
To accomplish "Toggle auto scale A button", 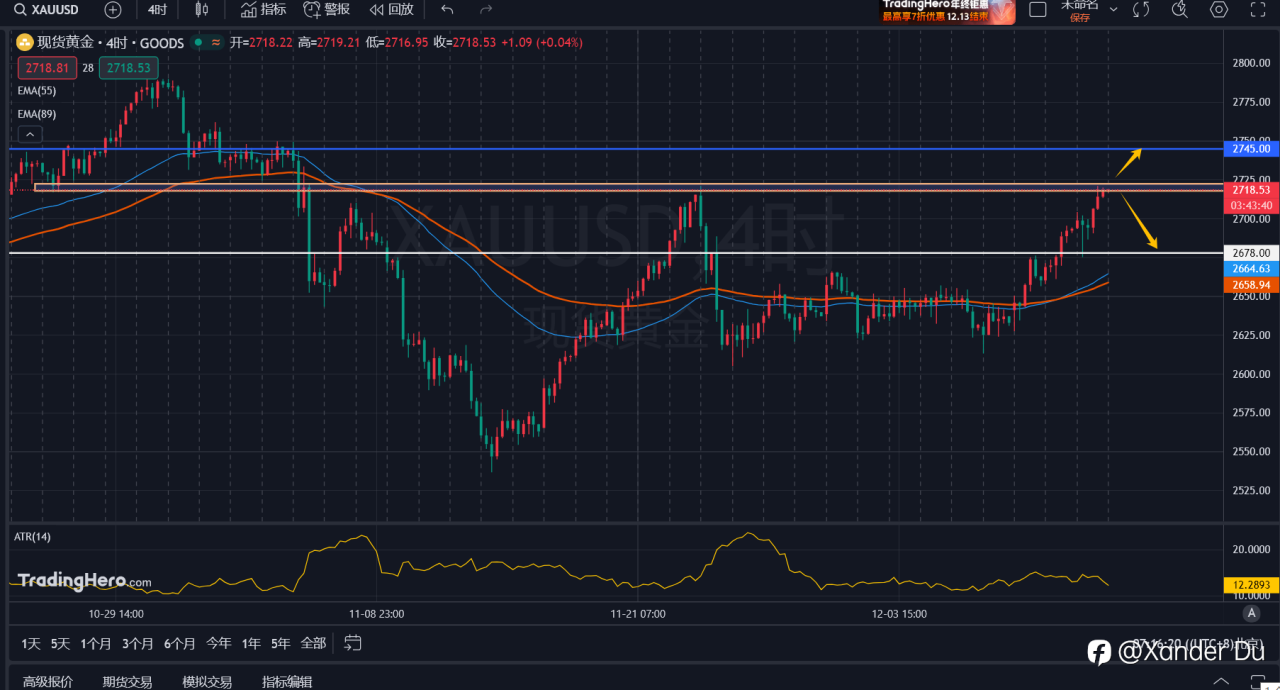I will [x=1251, y=613].
